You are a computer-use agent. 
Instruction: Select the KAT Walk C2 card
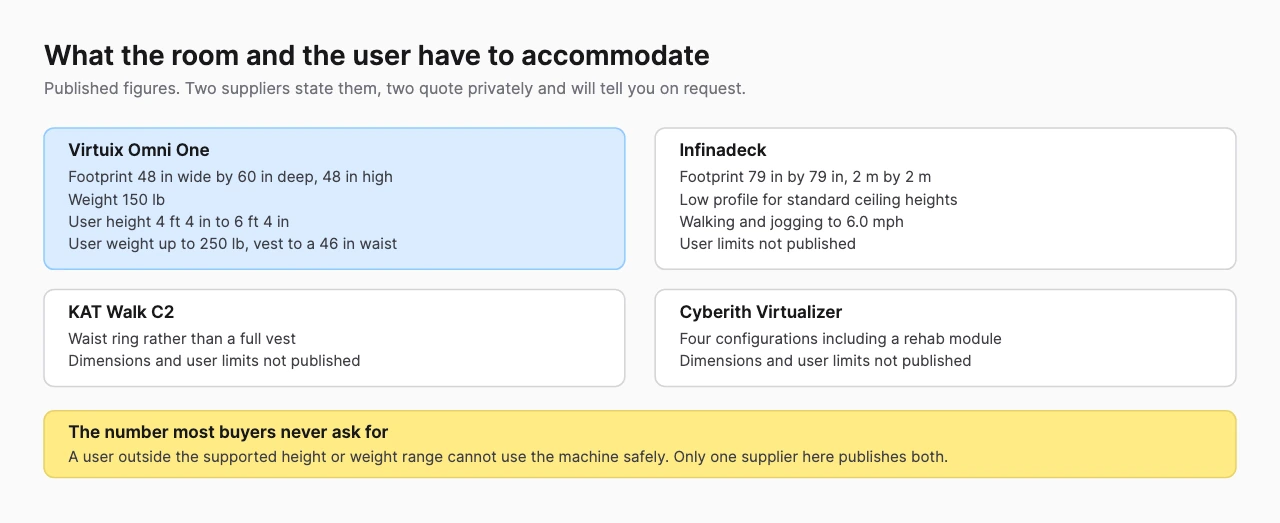(334, 338)
